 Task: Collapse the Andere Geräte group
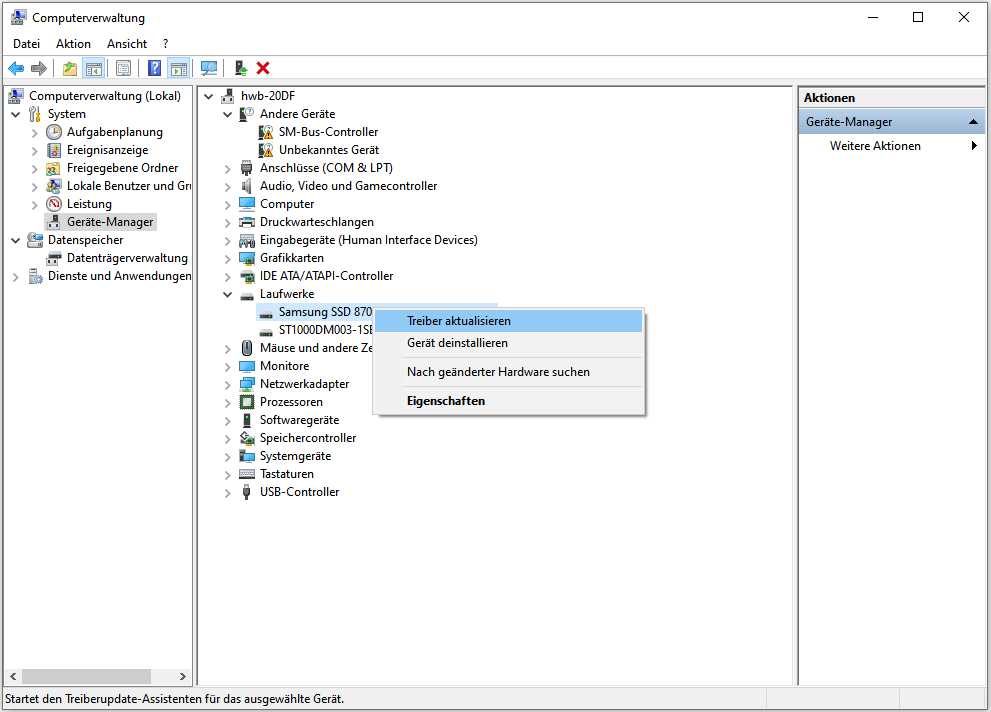tap(228, 114)
